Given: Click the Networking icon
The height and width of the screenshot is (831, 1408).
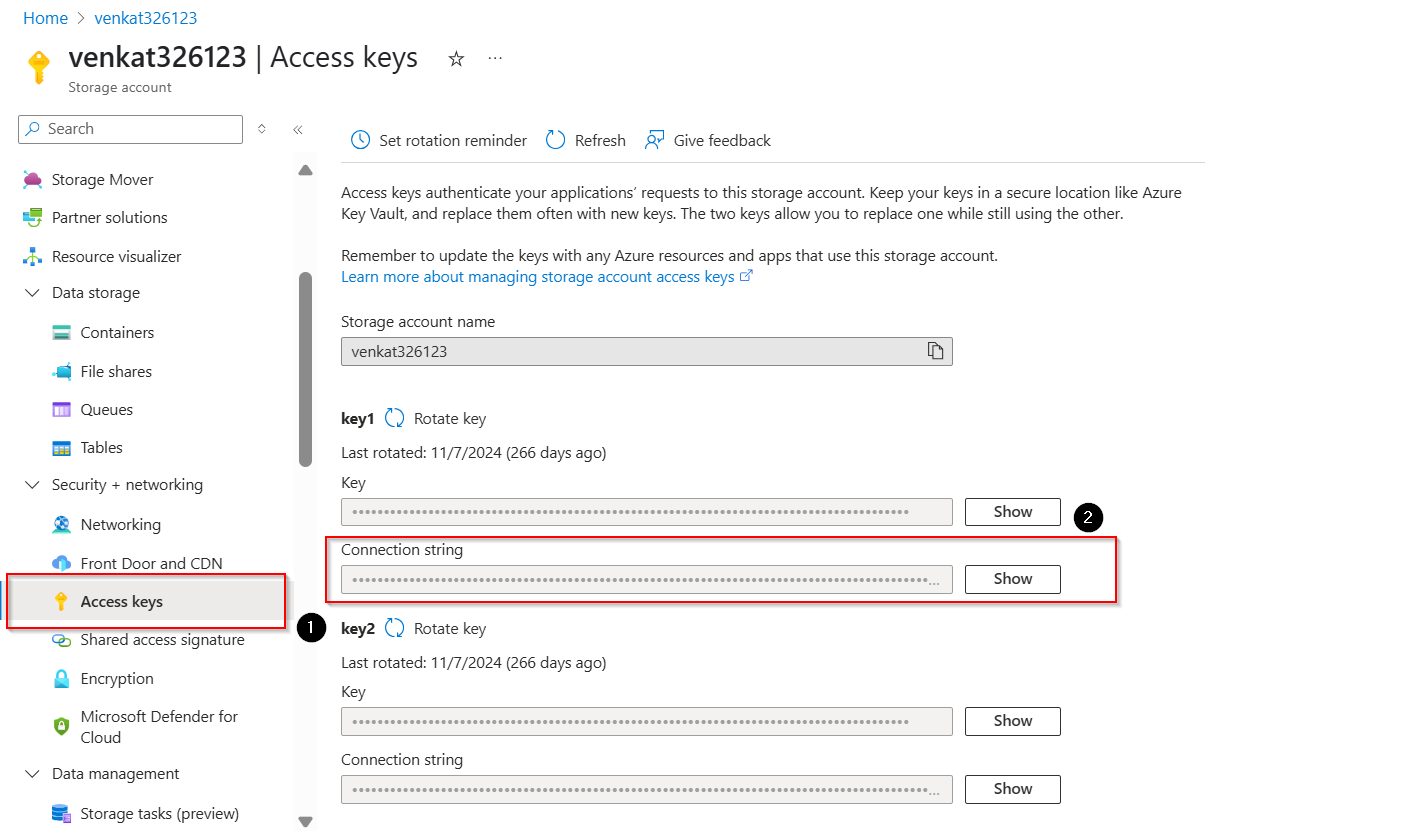Looking at the screenshot, I should click(x=62, y=524).
